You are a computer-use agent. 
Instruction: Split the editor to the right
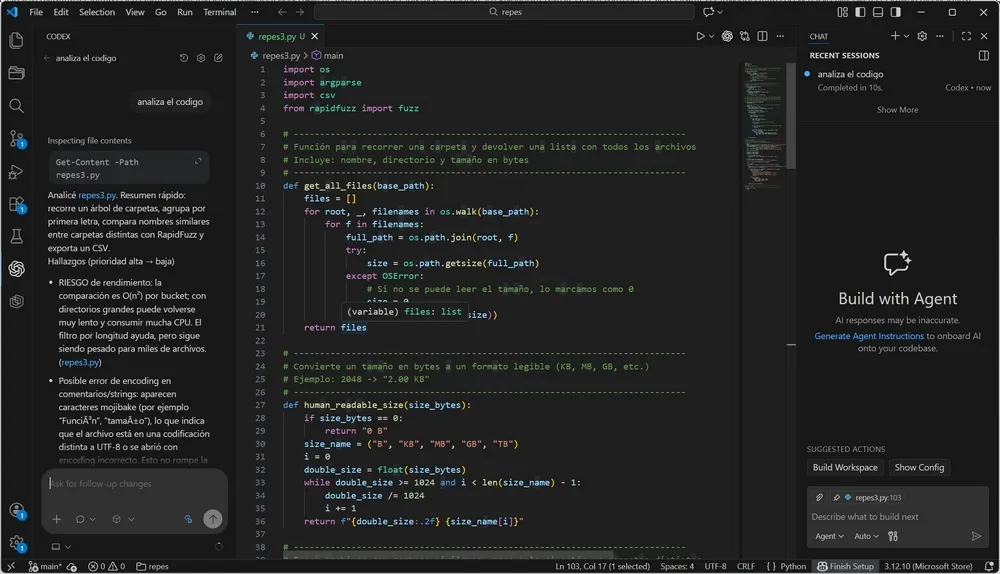762,36
